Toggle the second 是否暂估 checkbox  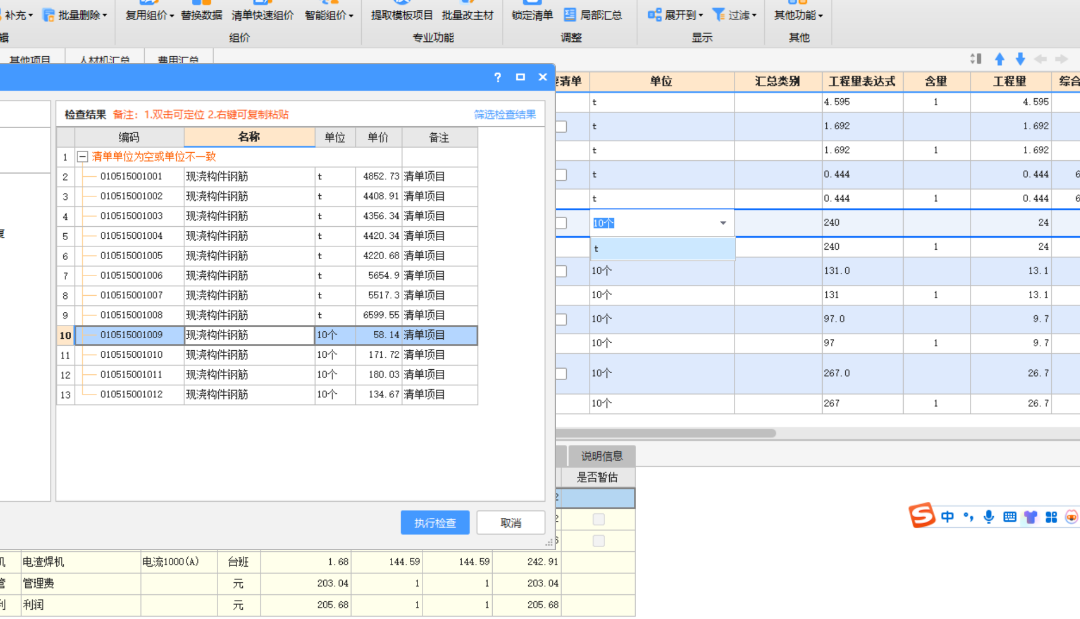[x=599, y=541]
